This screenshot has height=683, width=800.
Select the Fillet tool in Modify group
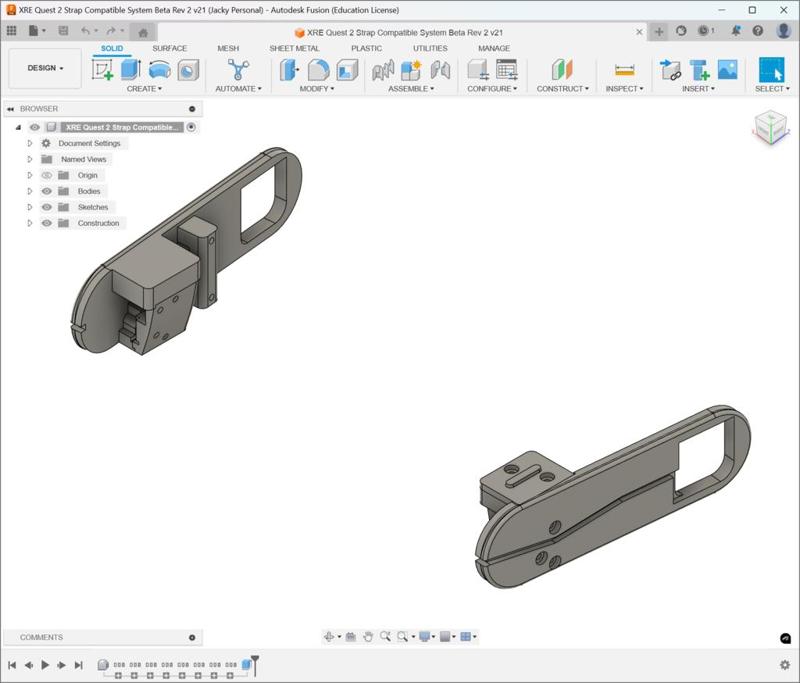tap(318, 70)
